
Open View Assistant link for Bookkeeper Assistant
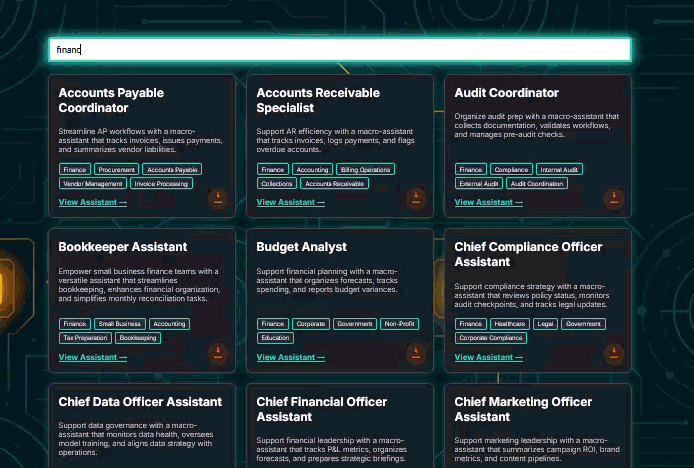click(93, 357)
